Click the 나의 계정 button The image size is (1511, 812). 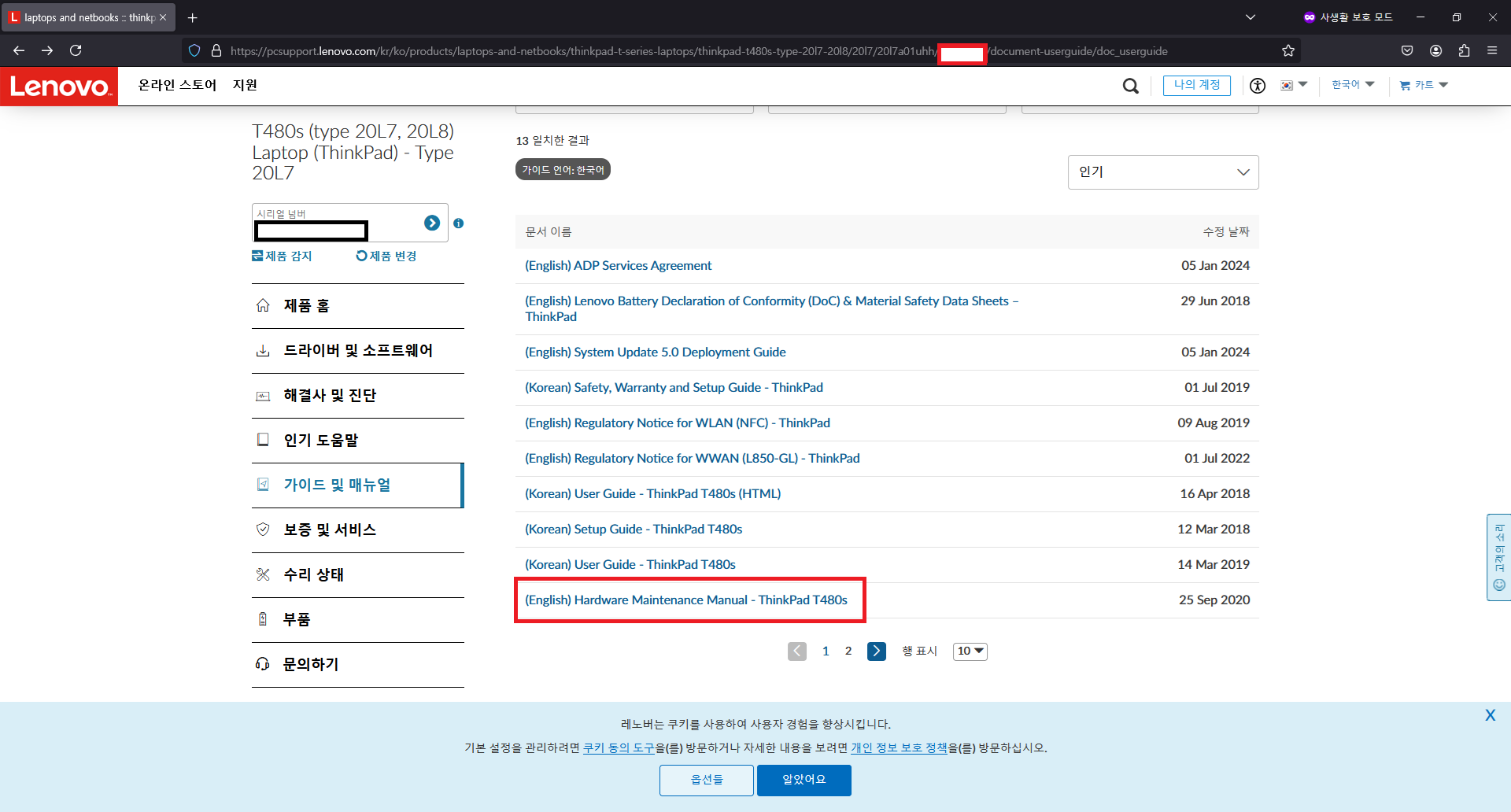tap(1197, 85)
